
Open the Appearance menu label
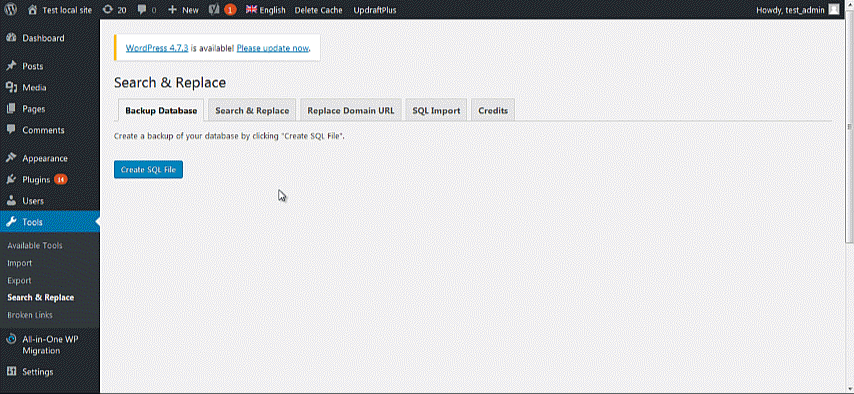45,158
